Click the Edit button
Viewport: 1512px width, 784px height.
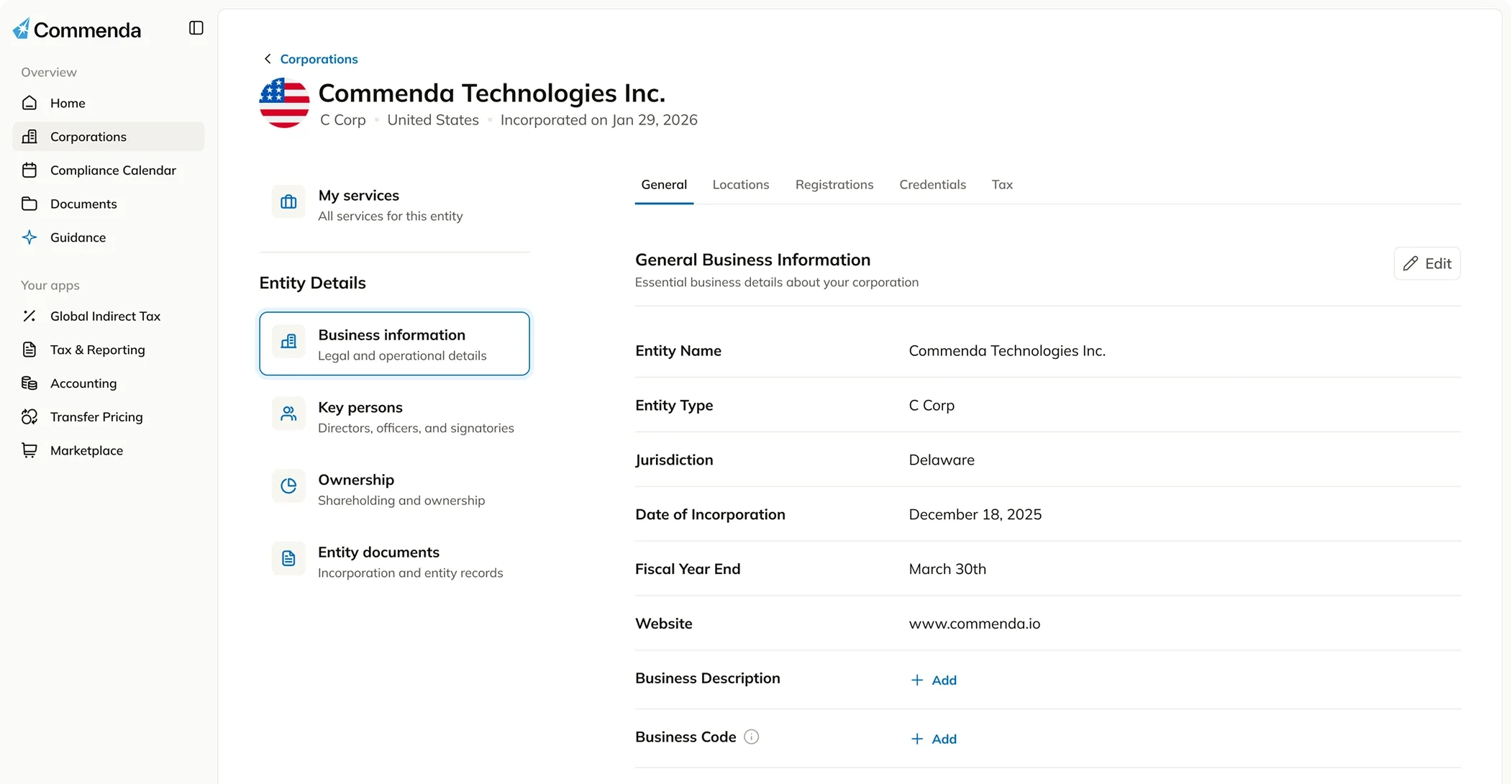point(1426,263)
